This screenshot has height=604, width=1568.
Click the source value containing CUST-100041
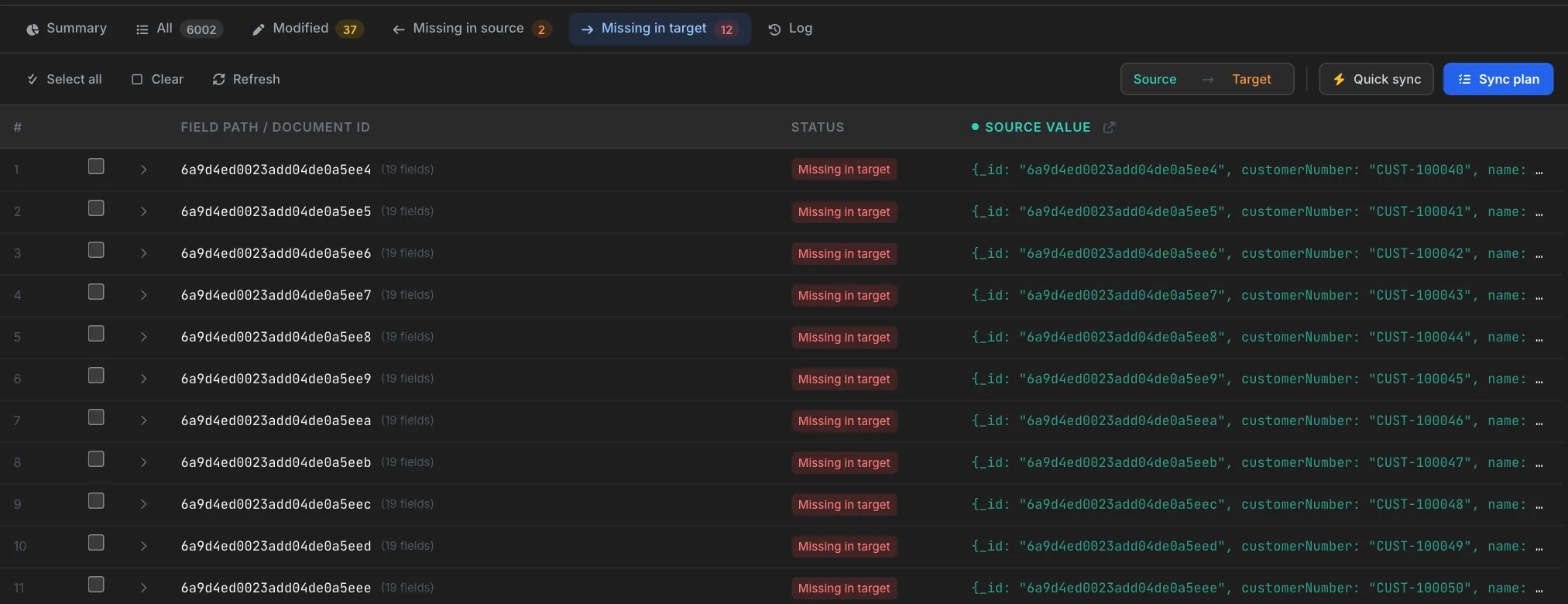[1257, 211]
